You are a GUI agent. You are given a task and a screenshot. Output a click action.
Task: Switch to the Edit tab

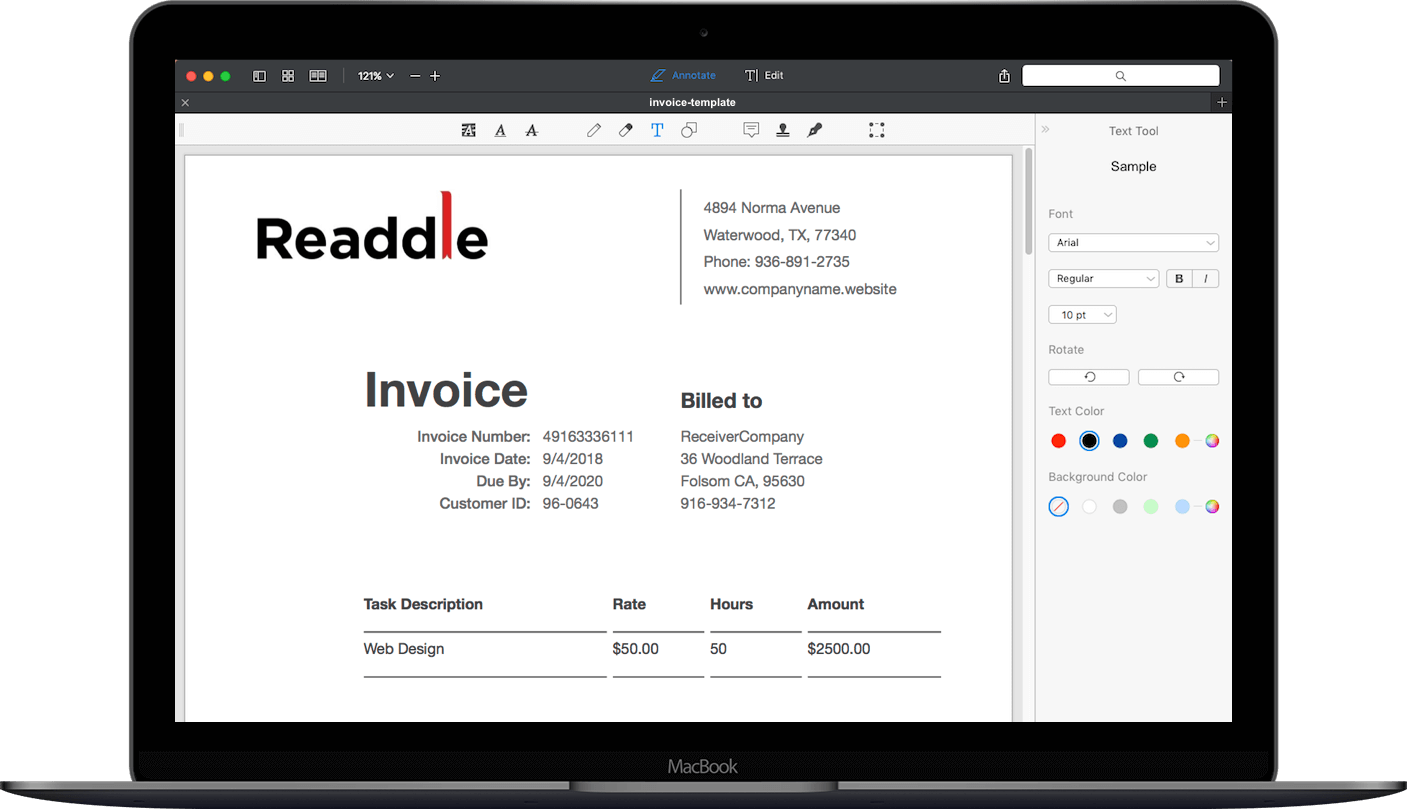pos(764,76)
